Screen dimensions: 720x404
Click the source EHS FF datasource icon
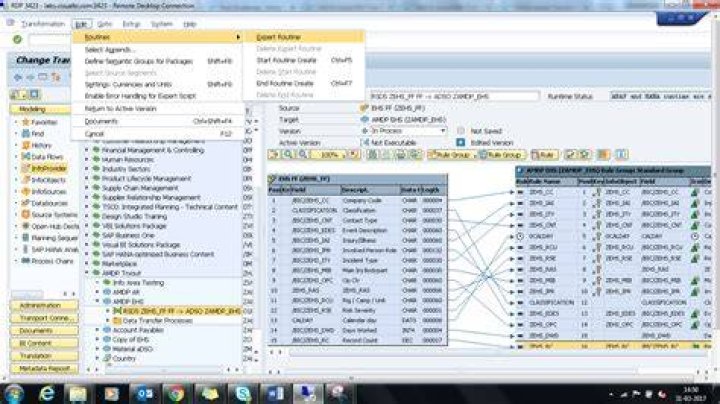click(x=364, y=108)
